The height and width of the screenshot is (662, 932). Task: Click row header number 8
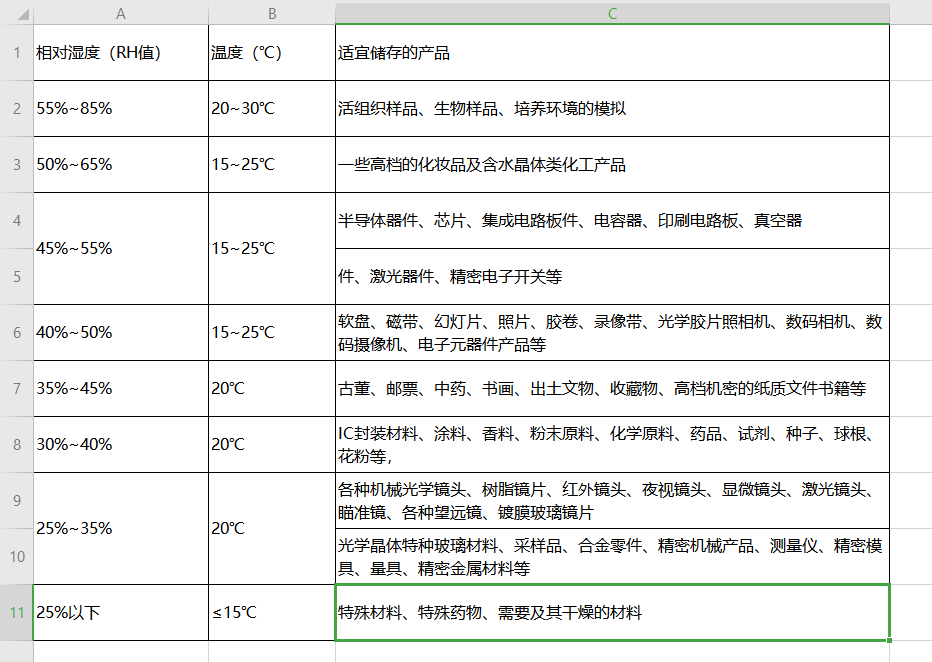pyautogui.click(x=16, y=444)
